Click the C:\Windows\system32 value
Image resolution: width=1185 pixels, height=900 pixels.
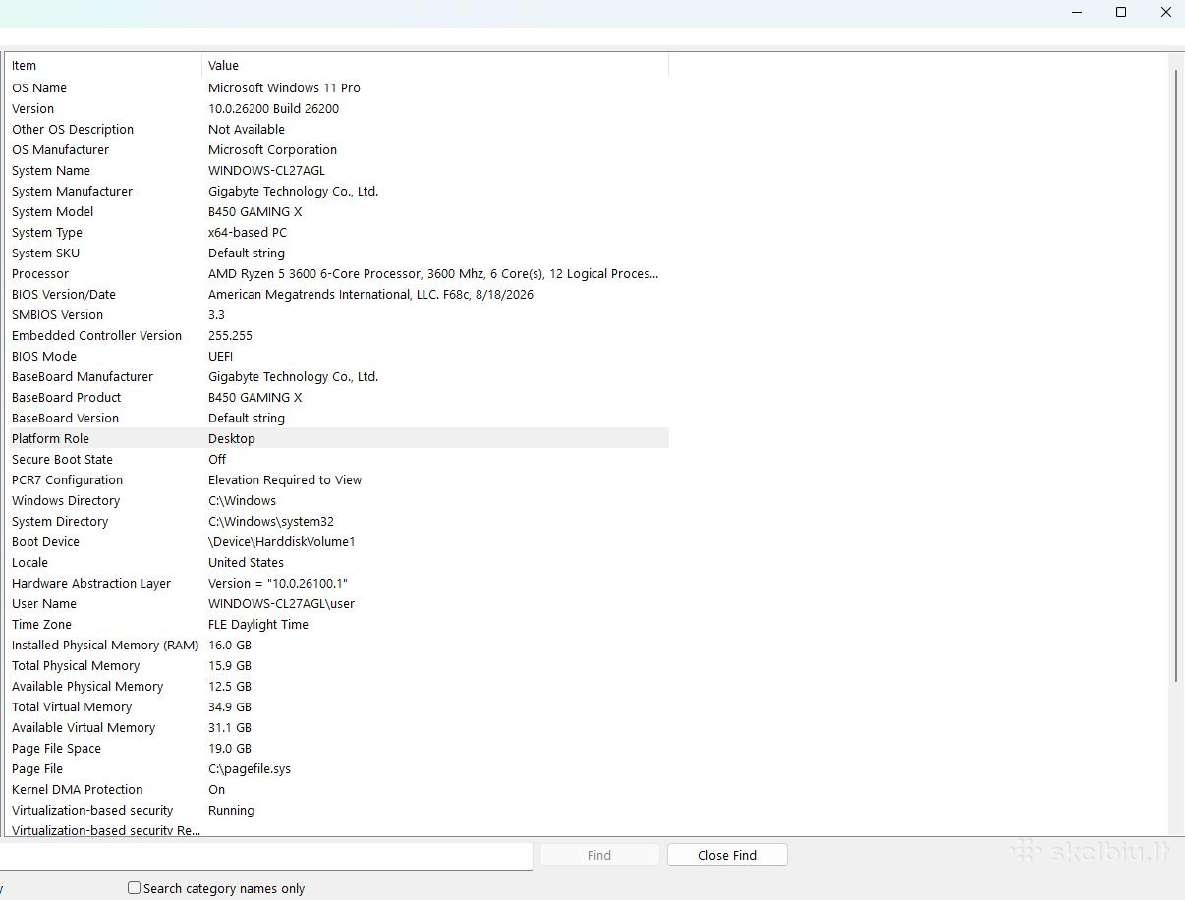271,521
